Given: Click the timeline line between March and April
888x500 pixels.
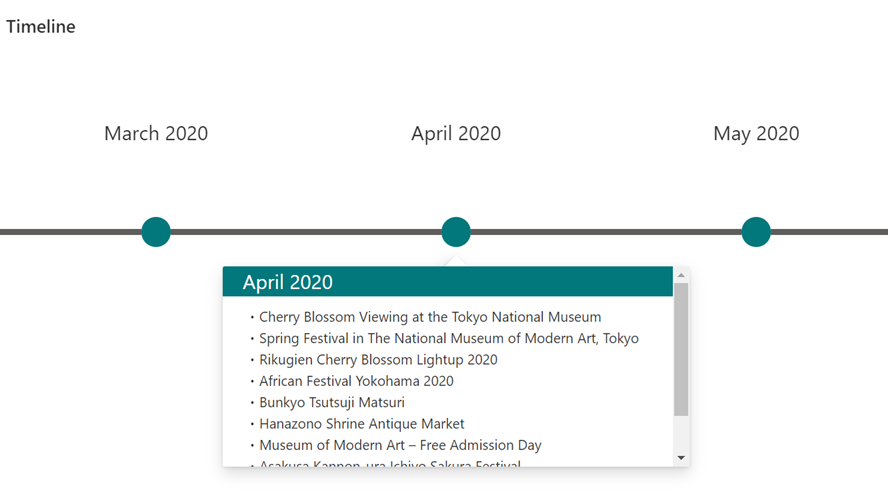Looking at the screenshot, I should point(306,232).
